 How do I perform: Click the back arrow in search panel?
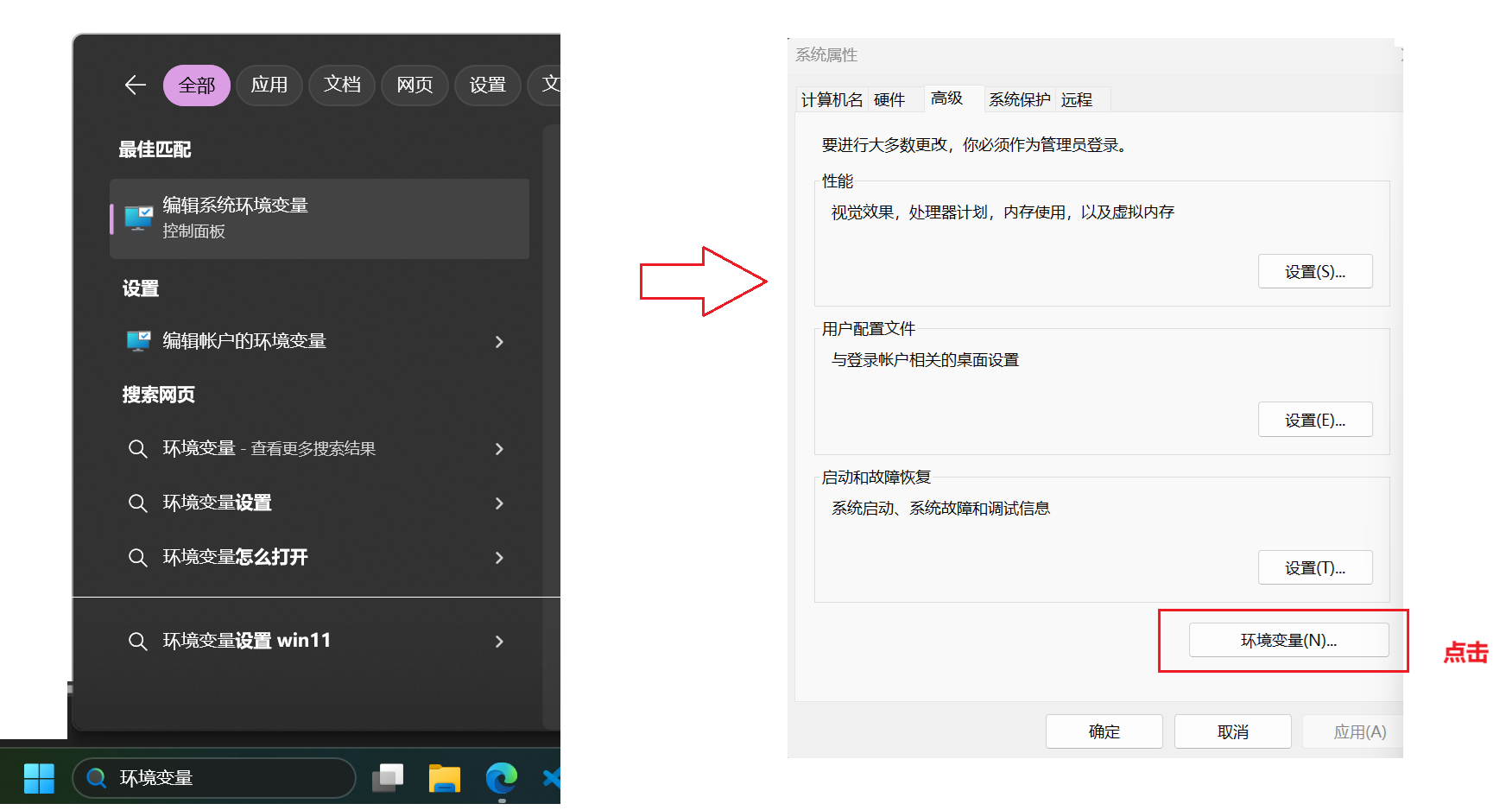[136, 85]
